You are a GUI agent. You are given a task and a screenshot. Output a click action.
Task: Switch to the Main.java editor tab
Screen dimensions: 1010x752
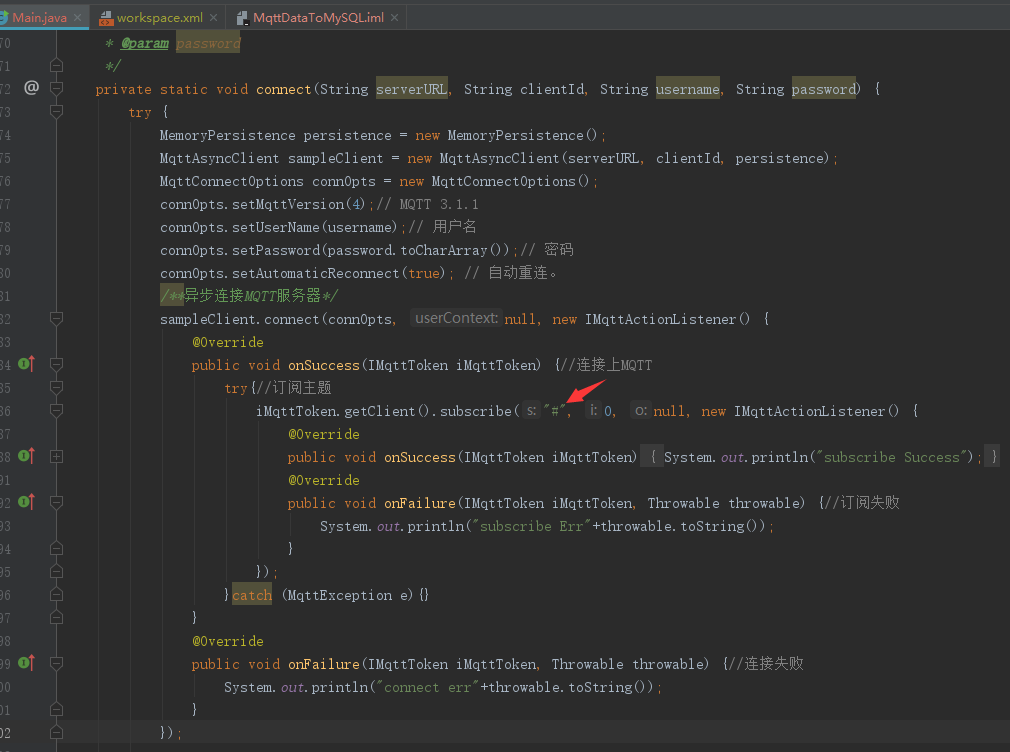pyautogui.click(x=39, y=17)
